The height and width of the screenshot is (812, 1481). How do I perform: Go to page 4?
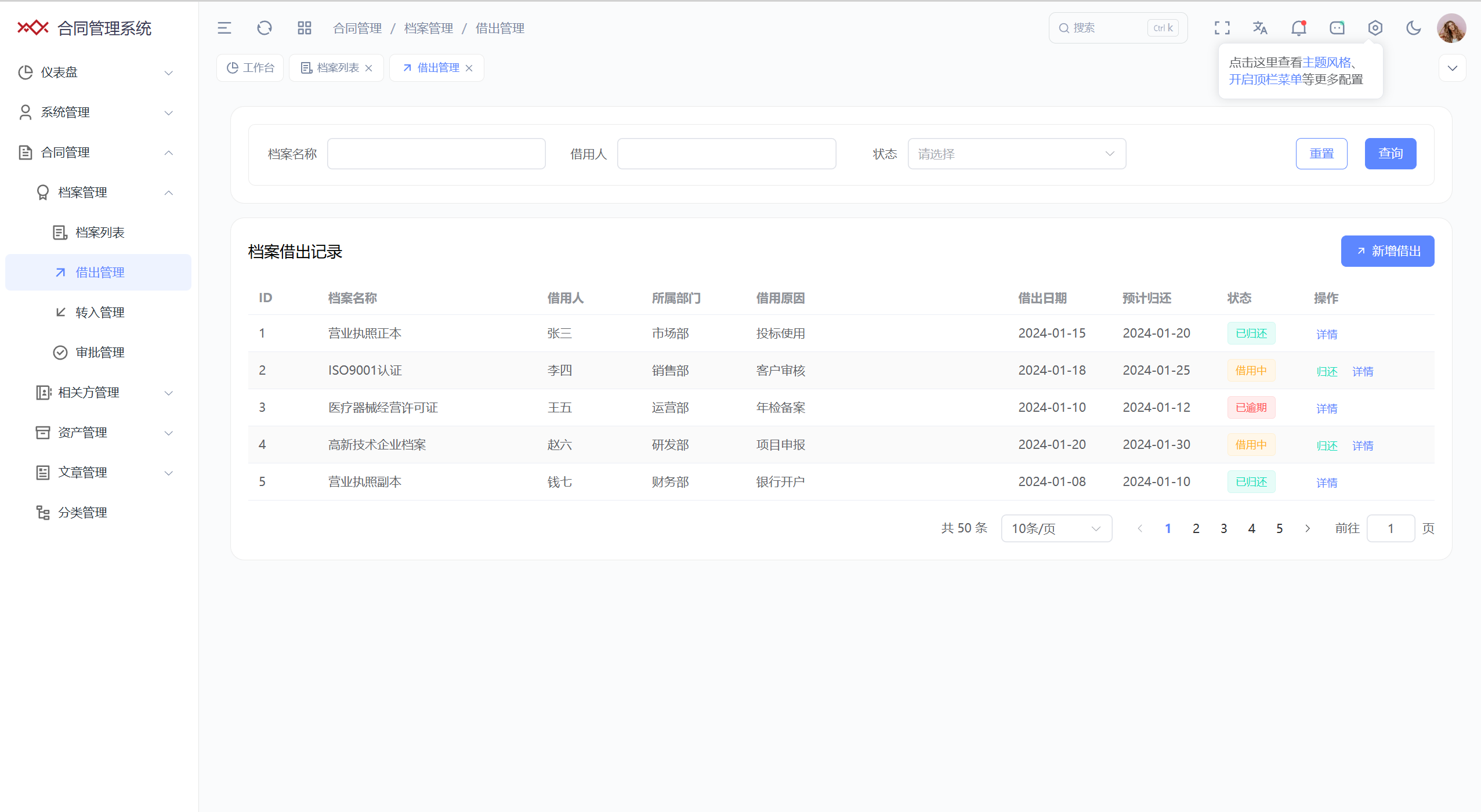pyautogui.click(x=1252, y=528)
